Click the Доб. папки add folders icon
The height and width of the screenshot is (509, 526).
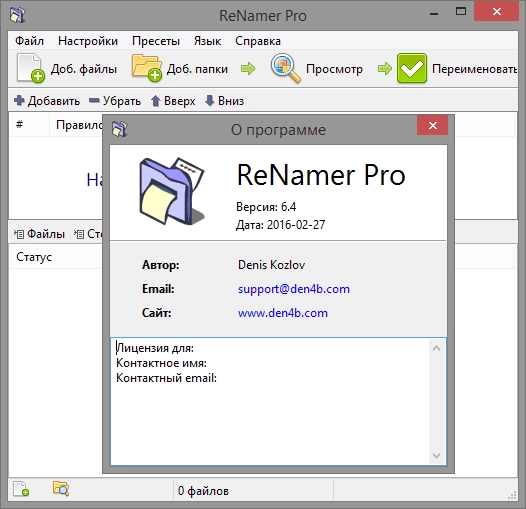pyautogui.click(x=147, y=68)
